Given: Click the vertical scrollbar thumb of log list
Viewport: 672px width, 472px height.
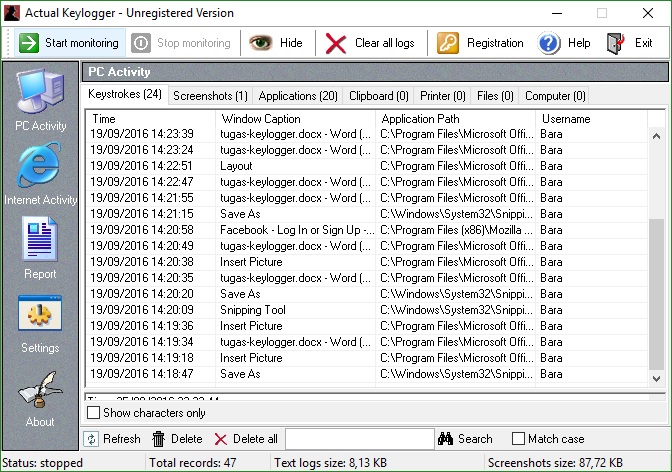Looking at the screenshot, I should tap(656, 294).
